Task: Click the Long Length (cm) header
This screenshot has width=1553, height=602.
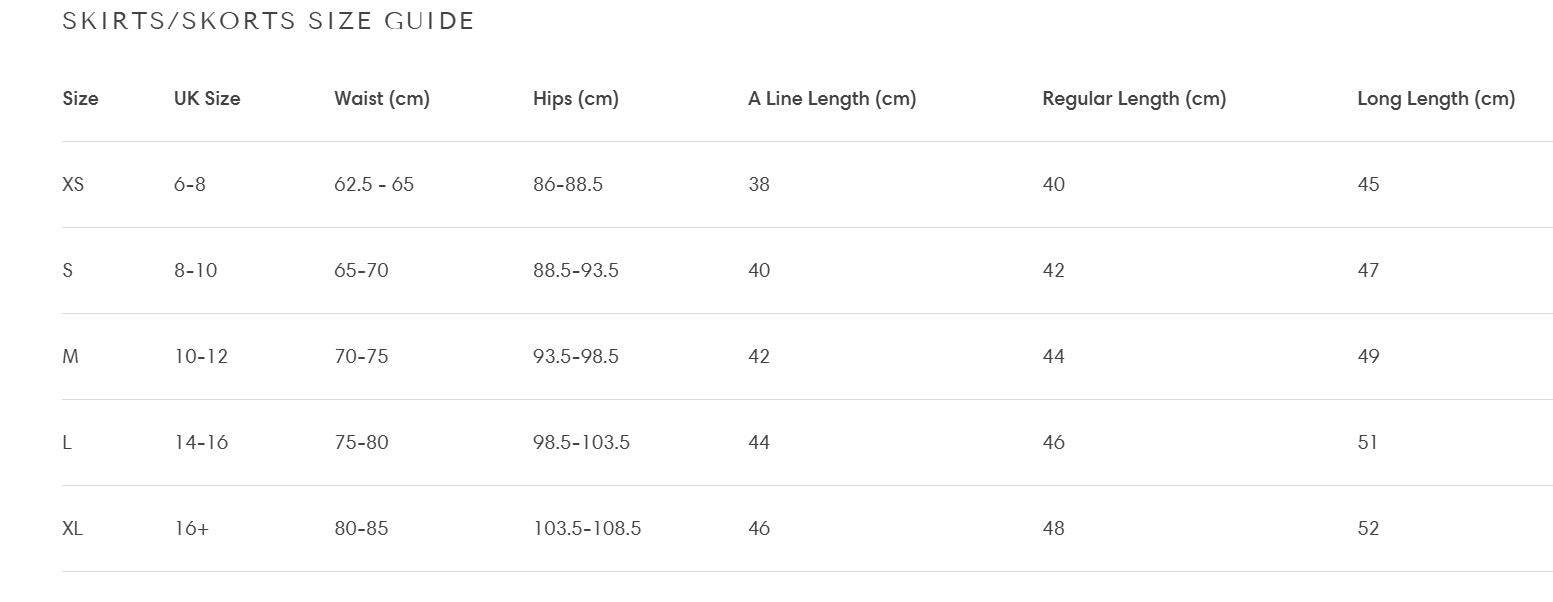Action: click(x=1436, y=99)
